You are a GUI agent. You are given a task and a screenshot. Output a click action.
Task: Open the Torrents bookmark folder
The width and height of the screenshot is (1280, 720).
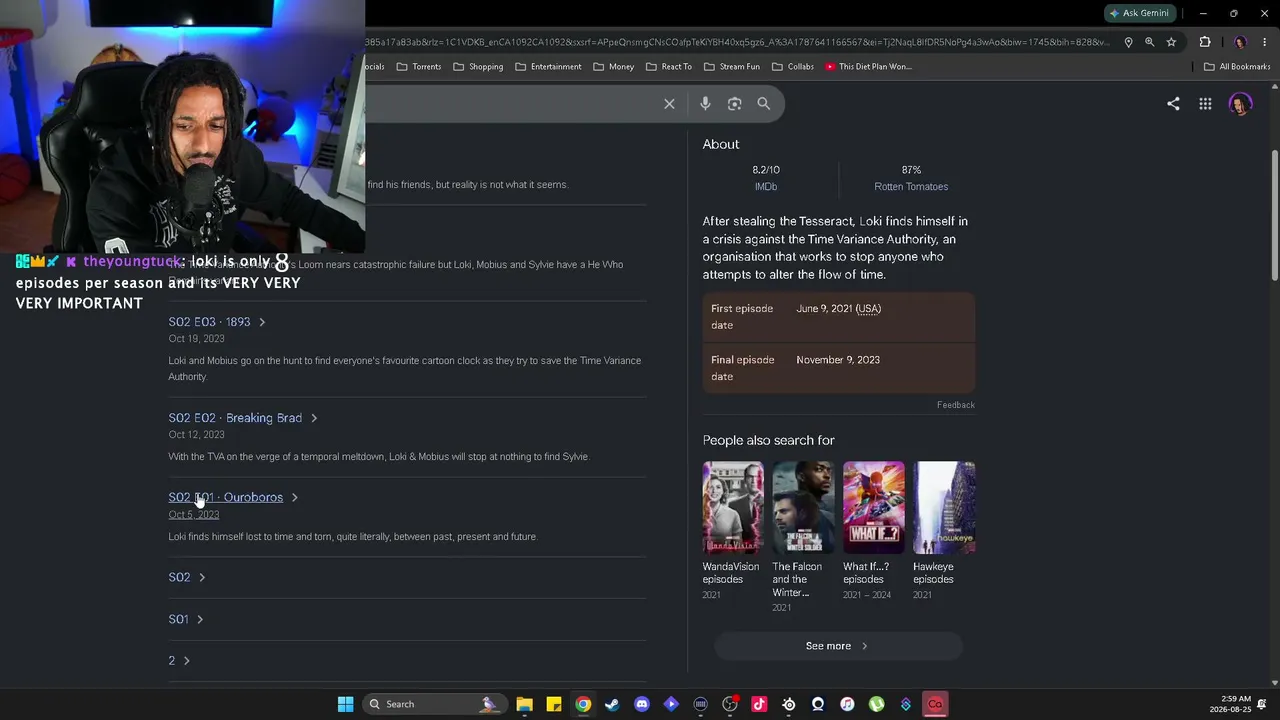pos(419,67)
